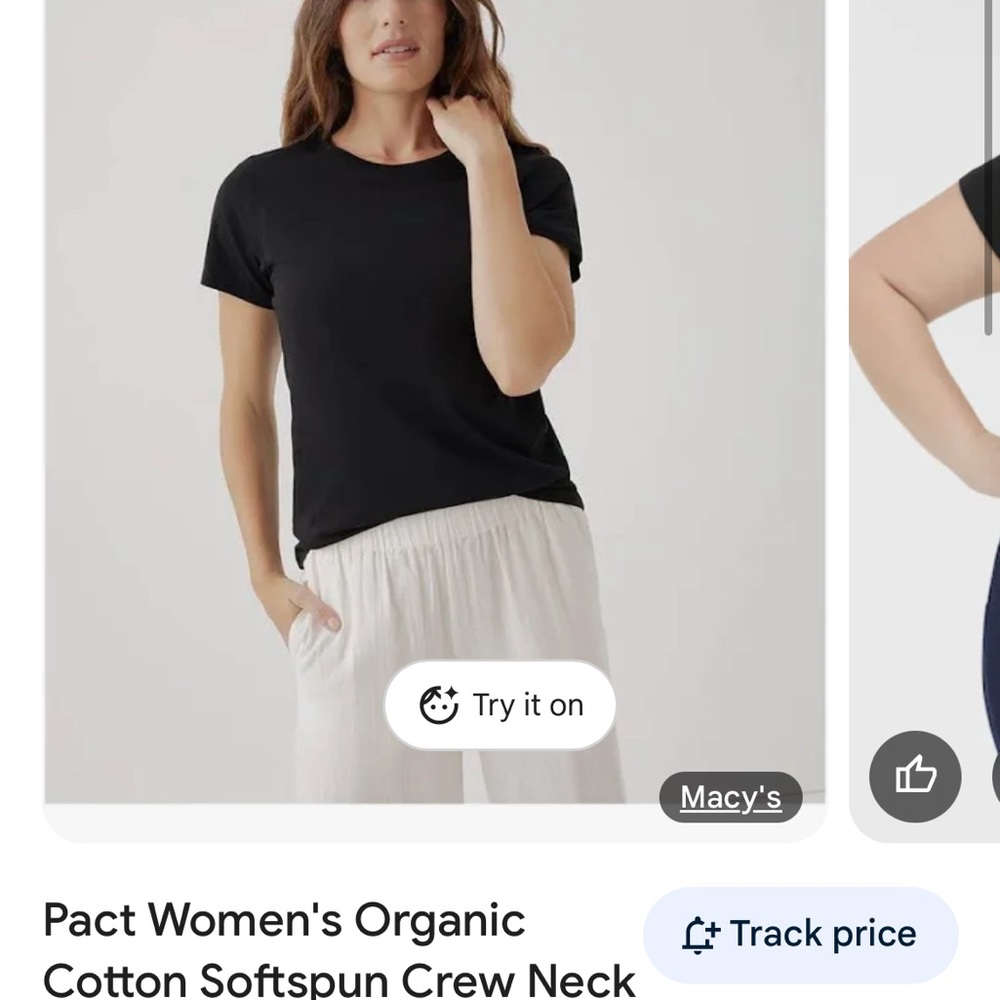Viewport: 1000px width, 1000px height.
Task: Enable price tracking for this shirt
Action: 799,933
